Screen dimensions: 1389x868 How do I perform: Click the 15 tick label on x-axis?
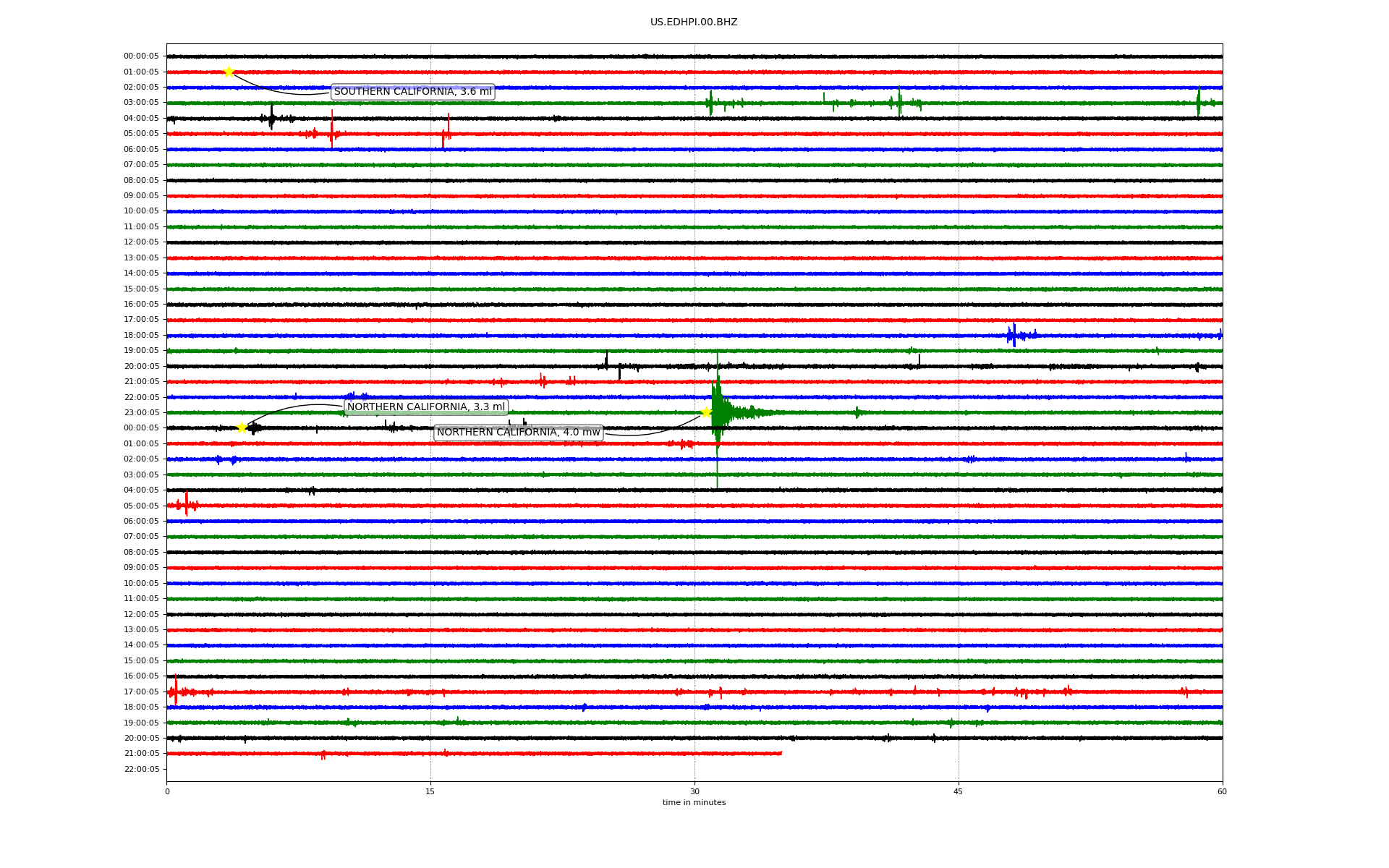coord(430,791)
